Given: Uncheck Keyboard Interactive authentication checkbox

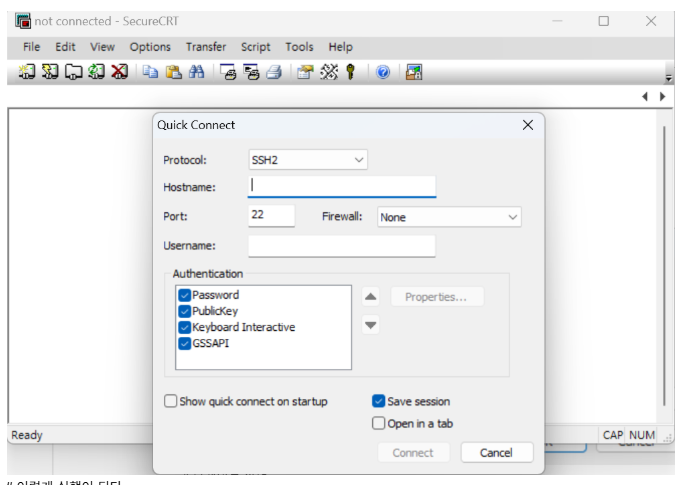Looking at the screenshot, I should coord(184,327).
